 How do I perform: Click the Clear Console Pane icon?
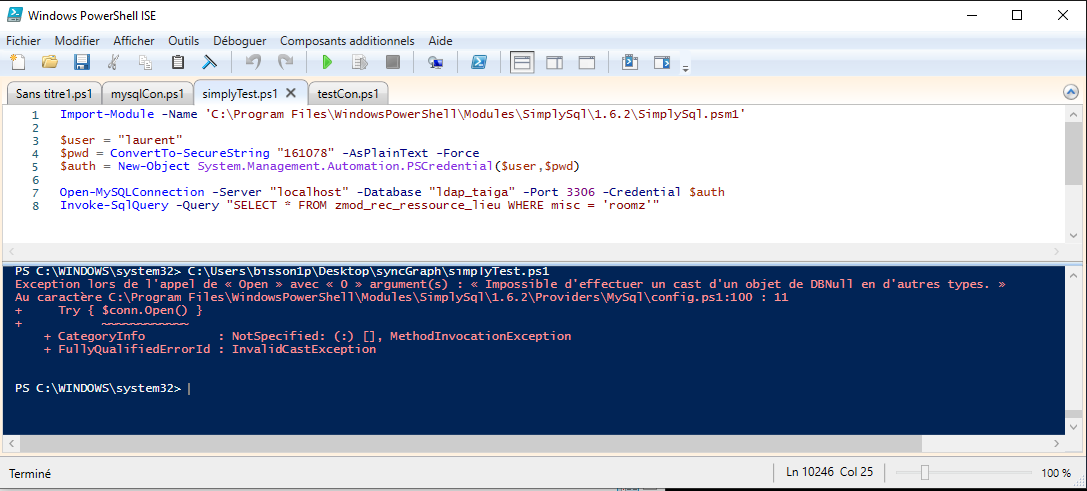coord(211,63)
